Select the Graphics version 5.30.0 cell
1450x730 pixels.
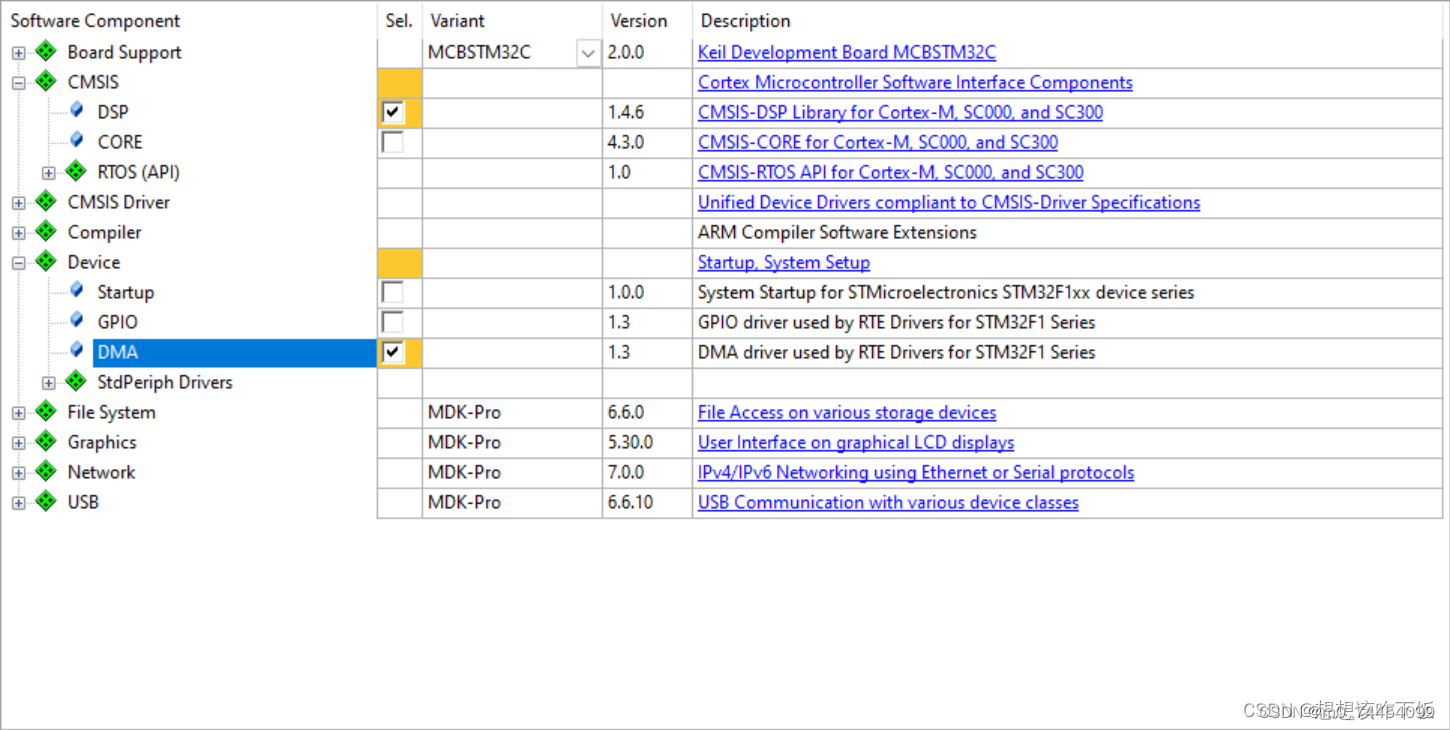coord(647,442)
